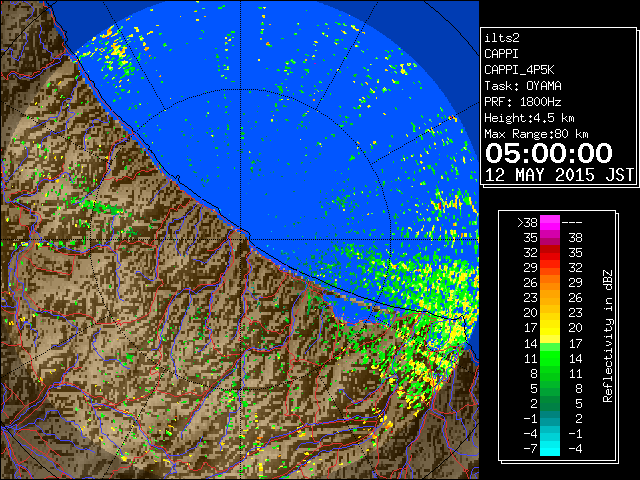Click the '>38' legend value
The width and height of the screenshot is (640, 480).
527,222
